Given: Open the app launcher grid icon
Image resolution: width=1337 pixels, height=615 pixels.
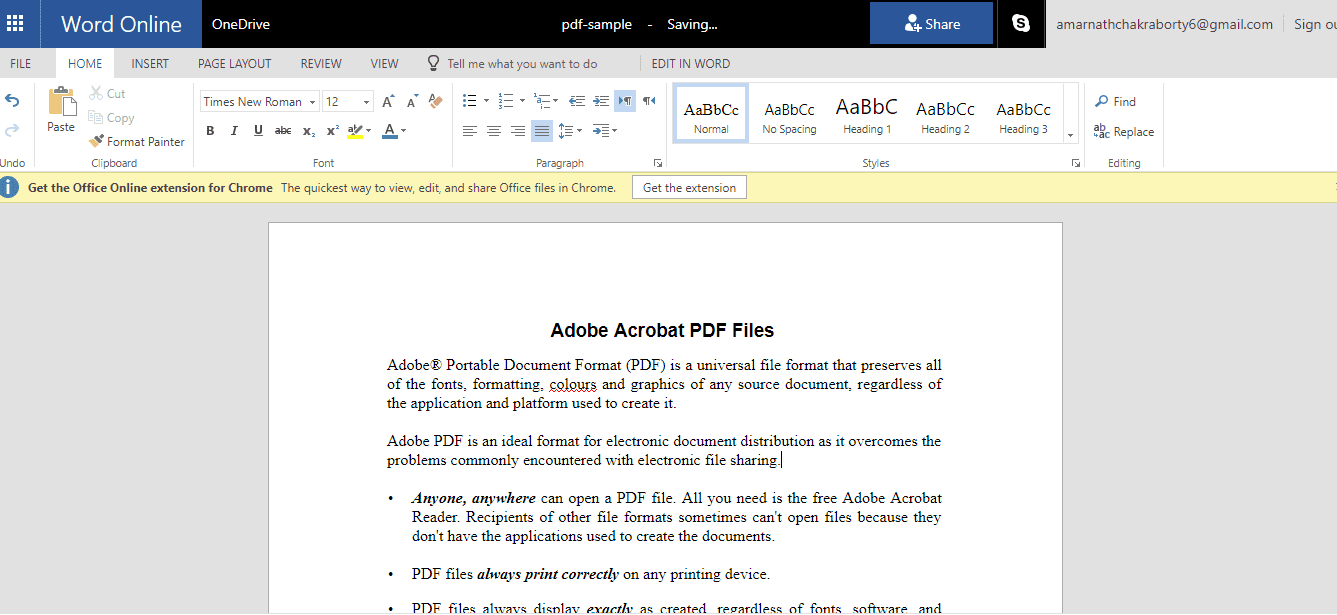Looking at the screenshot, I should click(16, 24).
